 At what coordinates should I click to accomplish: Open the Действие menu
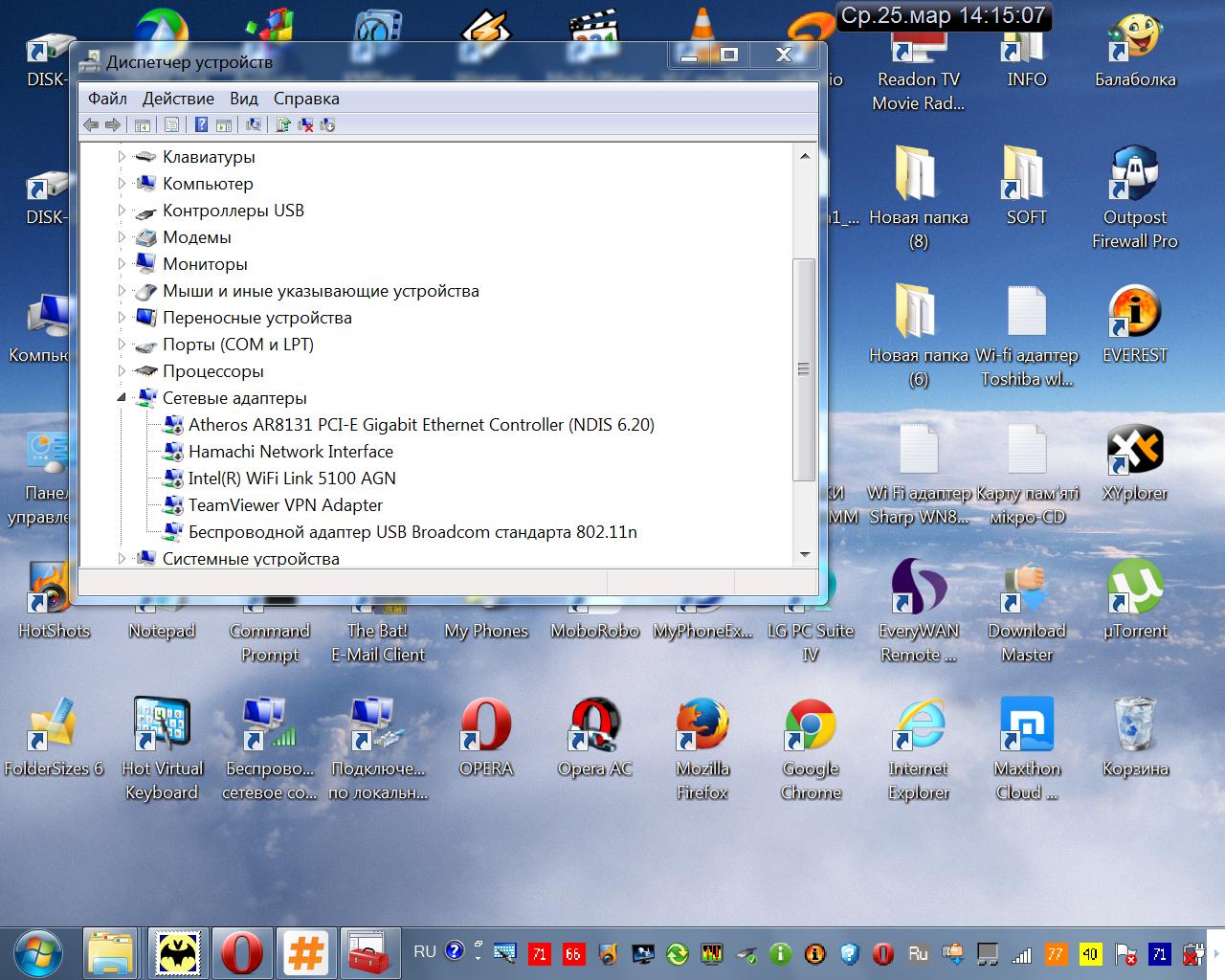(x=178, y=99)
